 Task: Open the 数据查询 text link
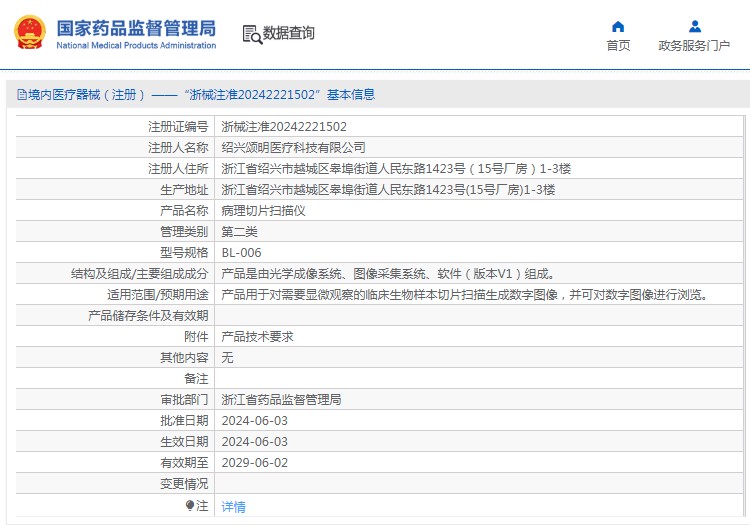click(x=289, y=33)
